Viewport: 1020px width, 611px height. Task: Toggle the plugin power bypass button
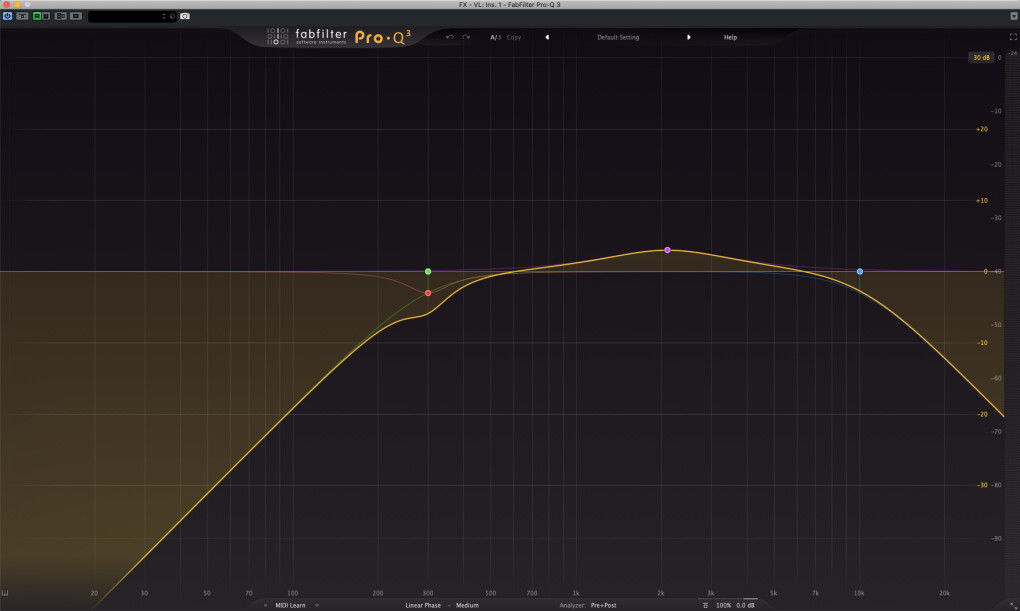coord(7,16)
